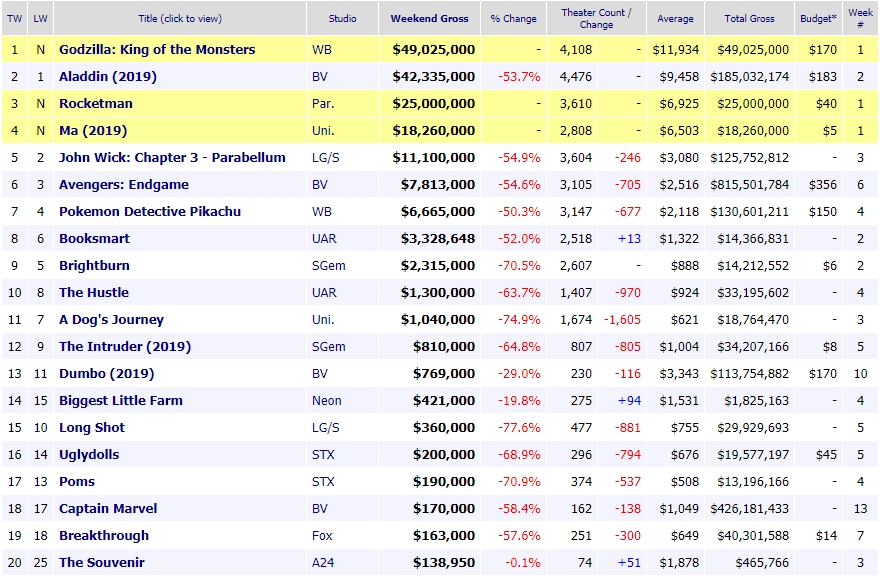
Task: Click the '+94' theater change value
Action: [x=629, y=400]
